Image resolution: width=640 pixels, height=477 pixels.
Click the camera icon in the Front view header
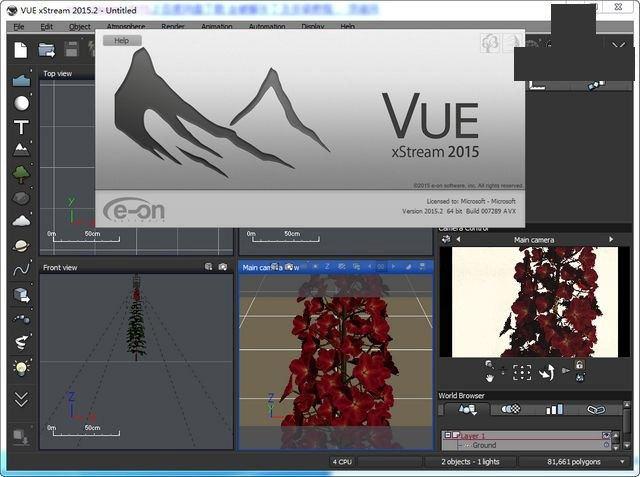click(222, 266)
